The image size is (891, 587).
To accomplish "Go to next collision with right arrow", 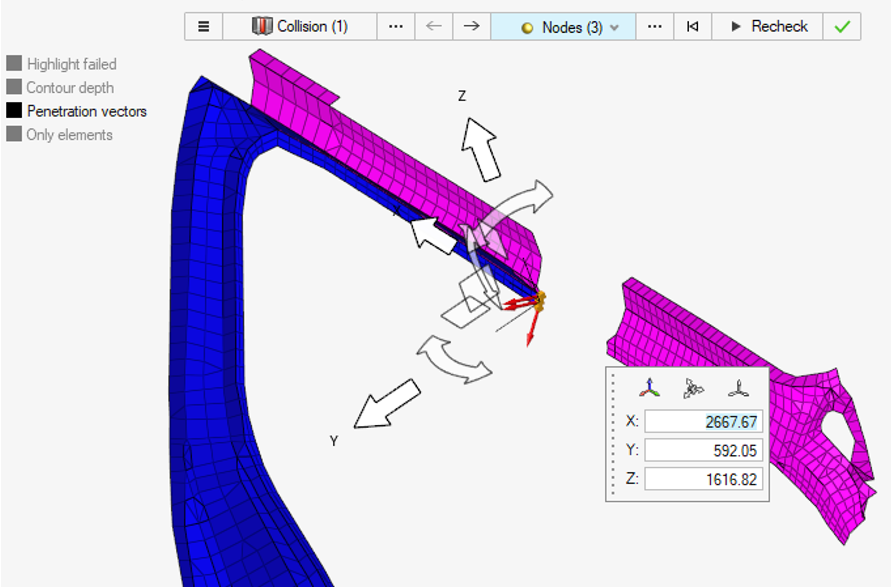I will 471,27.
